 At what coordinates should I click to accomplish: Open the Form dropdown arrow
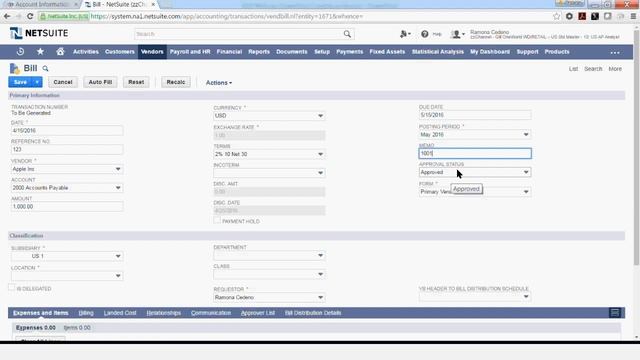526,192
